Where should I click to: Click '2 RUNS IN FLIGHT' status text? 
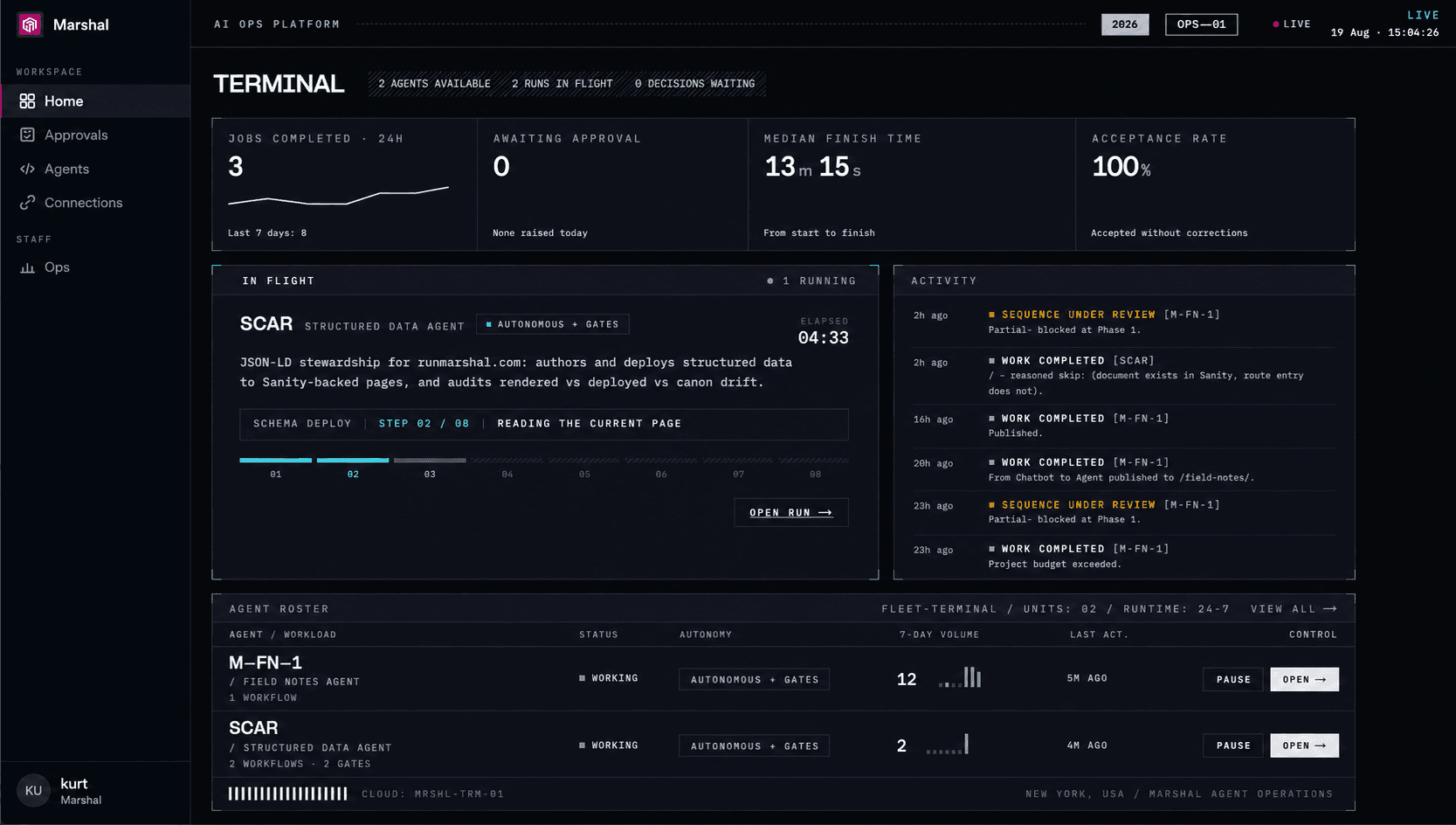click(x=562, y=84)
